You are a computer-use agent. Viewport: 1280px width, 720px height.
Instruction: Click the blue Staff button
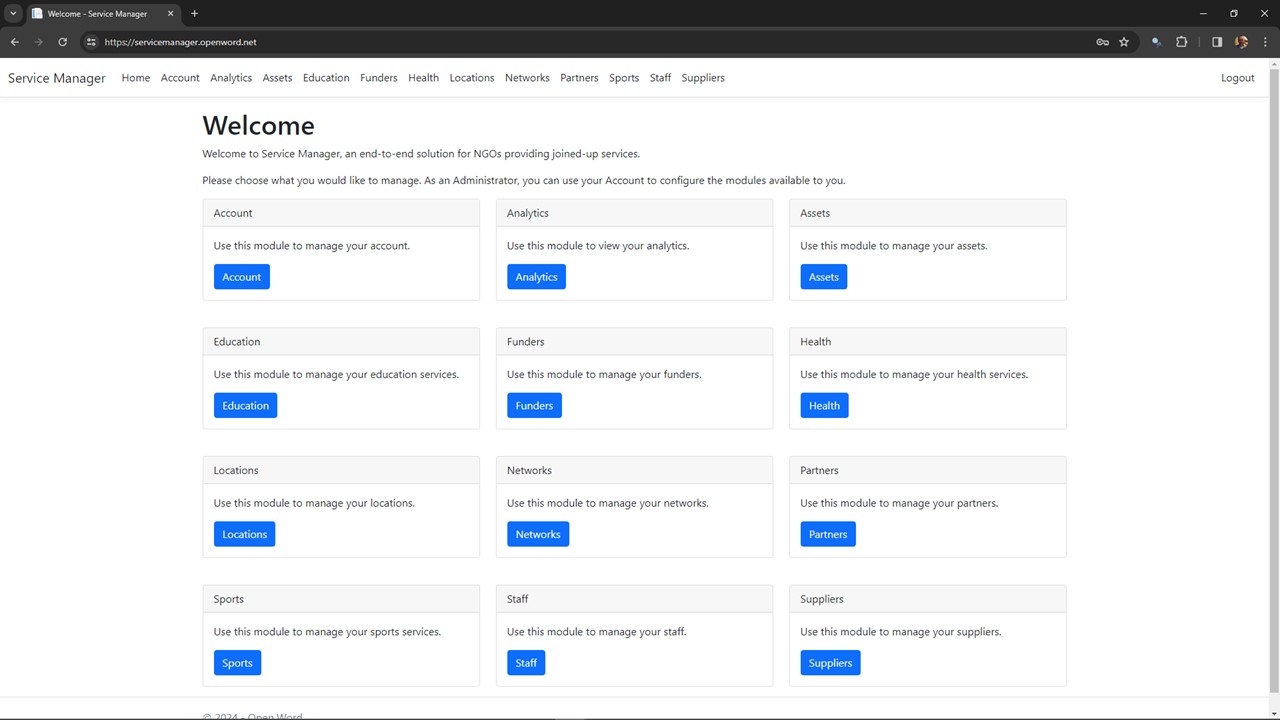point(526,663)
